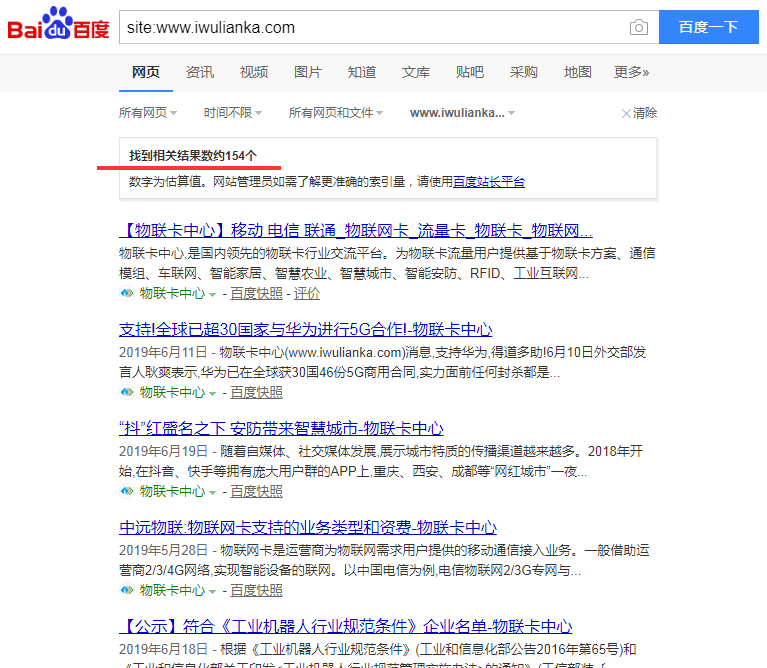
Task: Click the 百度一下 search button
Action: click(x=708, y=27)
